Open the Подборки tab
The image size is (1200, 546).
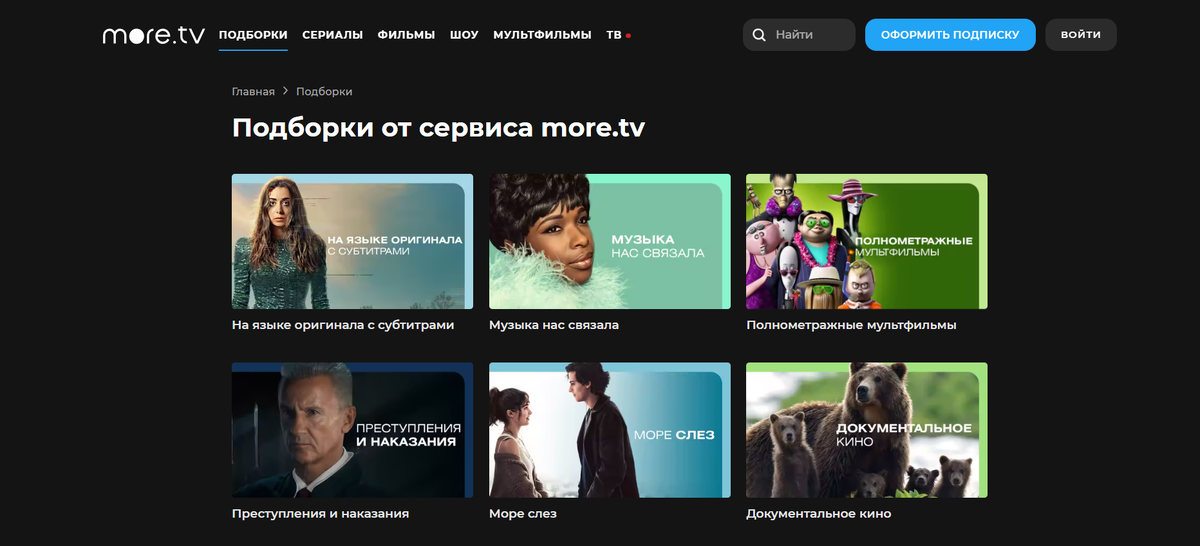(x=253, y=34)
